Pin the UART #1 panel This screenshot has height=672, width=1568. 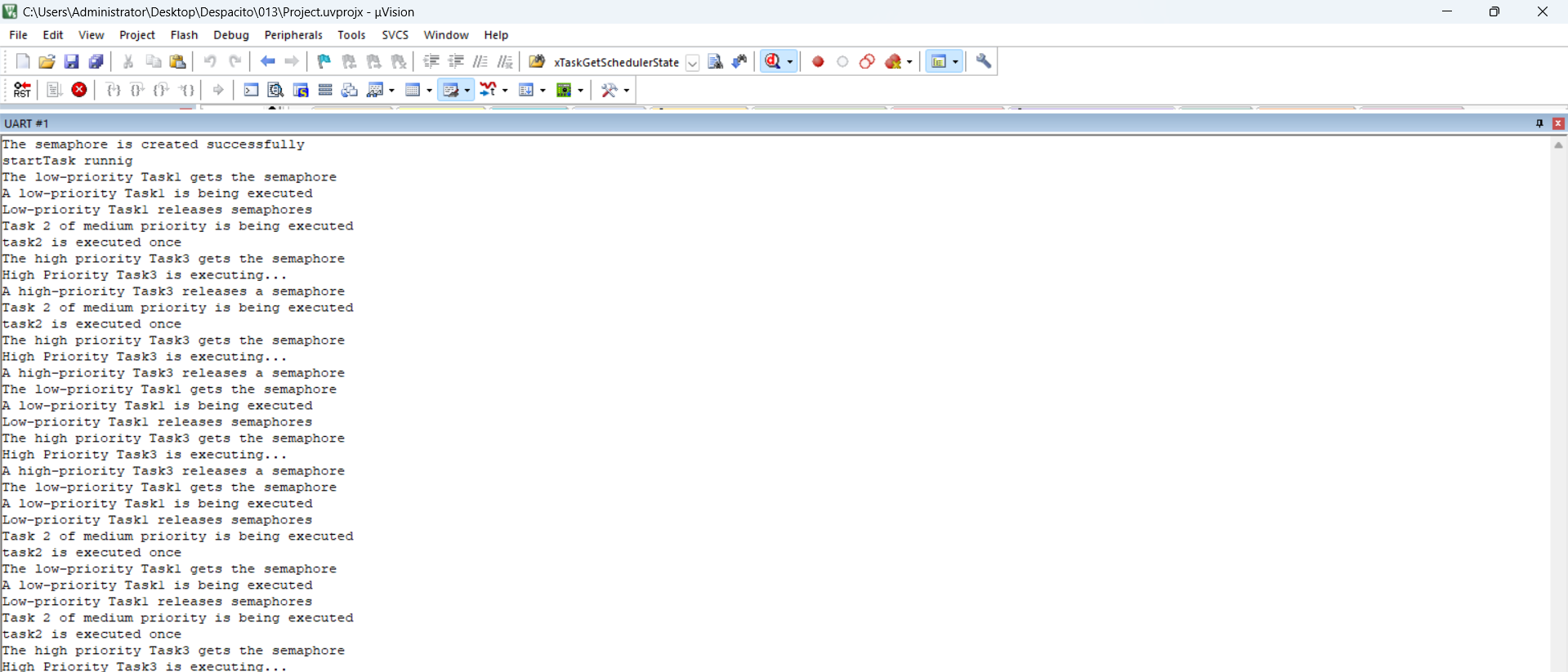1539,123
